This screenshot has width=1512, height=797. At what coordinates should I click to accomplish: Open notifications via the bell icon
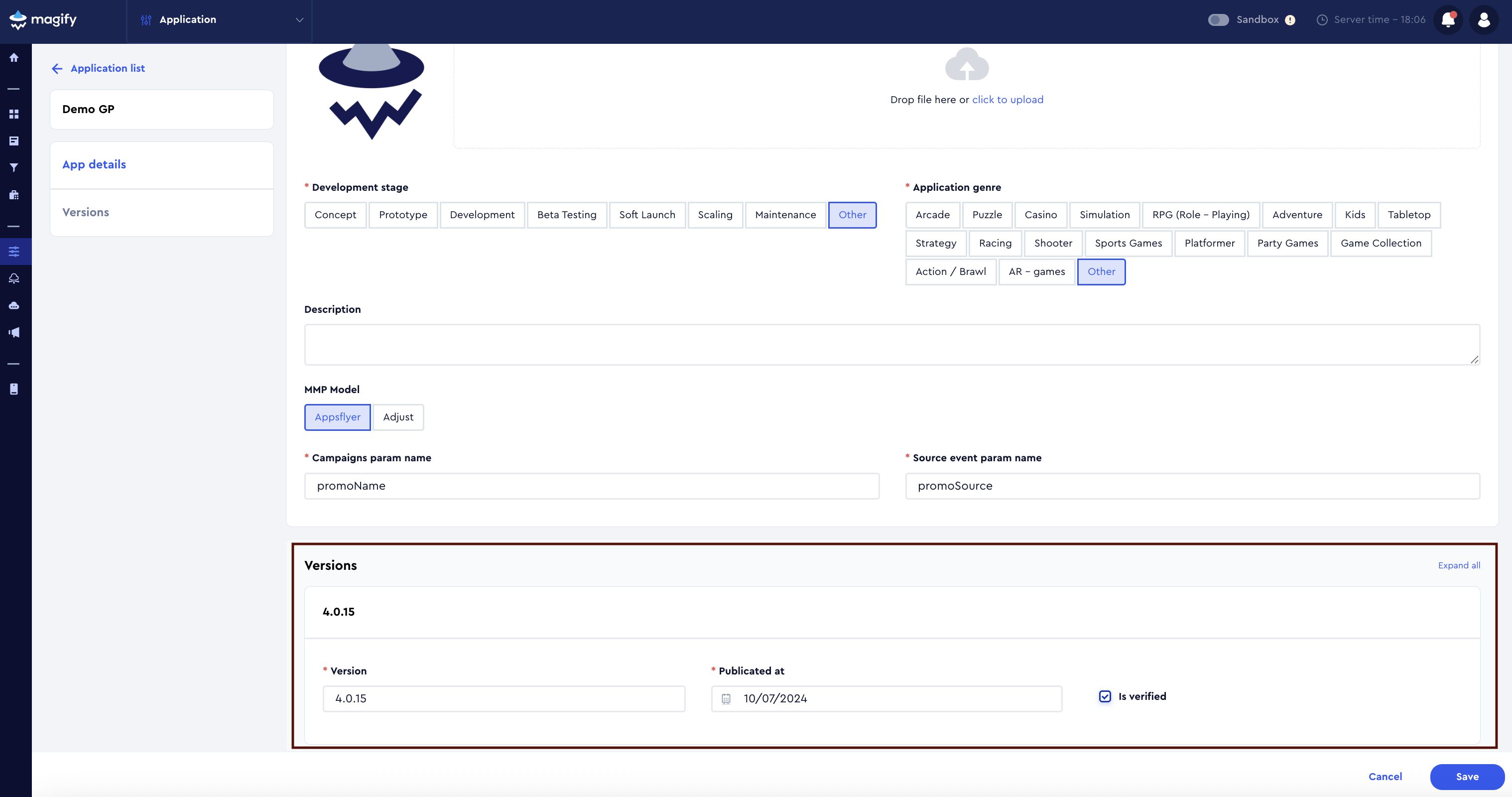1448,19
